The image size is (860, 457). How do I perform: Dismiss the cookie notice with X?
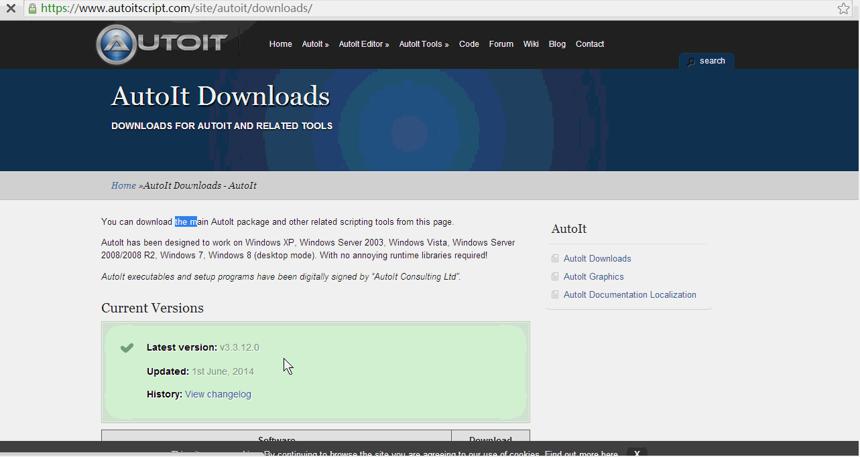coord(636,453)
